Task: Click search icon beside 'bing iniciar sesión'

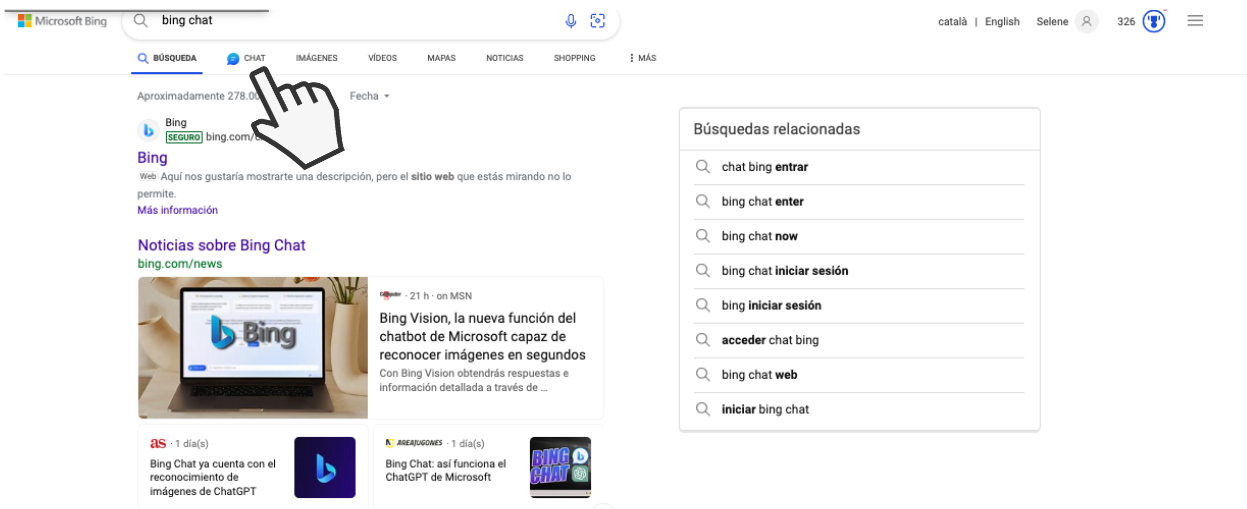Action: tap(703, 305)
